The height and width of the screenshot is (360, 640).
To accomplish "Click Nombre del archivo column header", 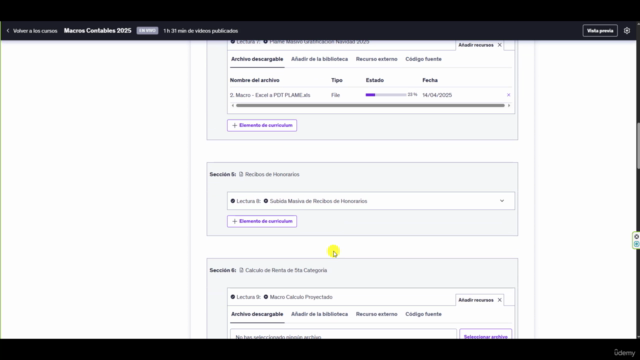I will [x=255, y=80].
